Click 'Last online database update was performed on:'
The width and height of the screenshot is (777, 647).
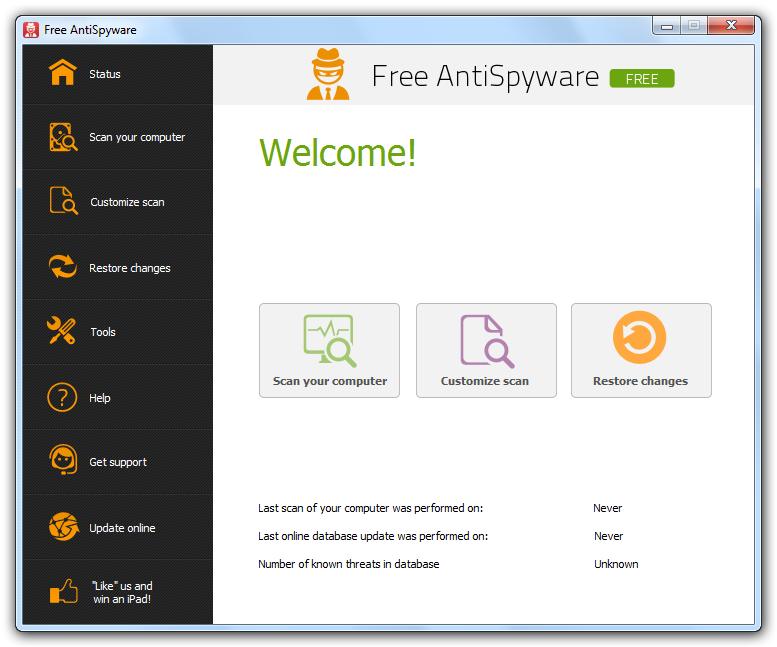coord(373,536)
